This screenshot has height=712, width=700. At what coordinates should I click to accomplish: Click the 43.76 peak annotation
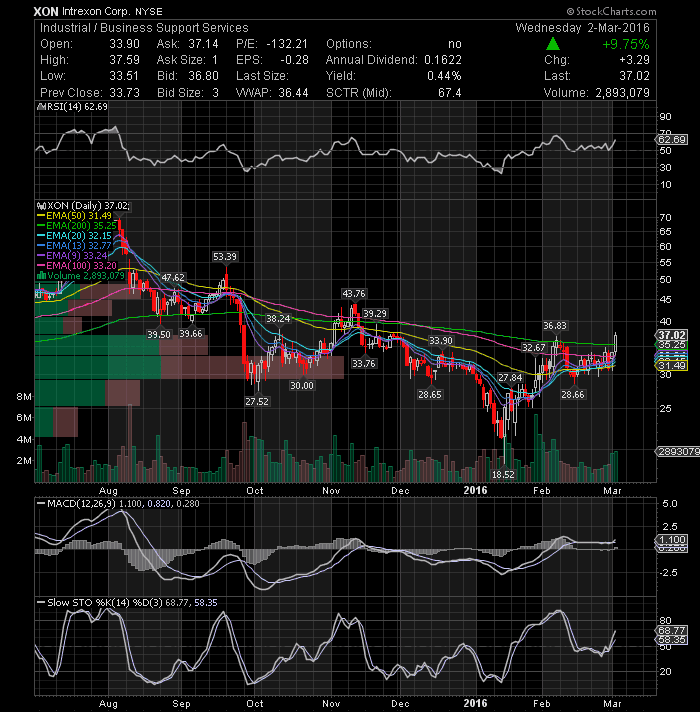point(354,294)
